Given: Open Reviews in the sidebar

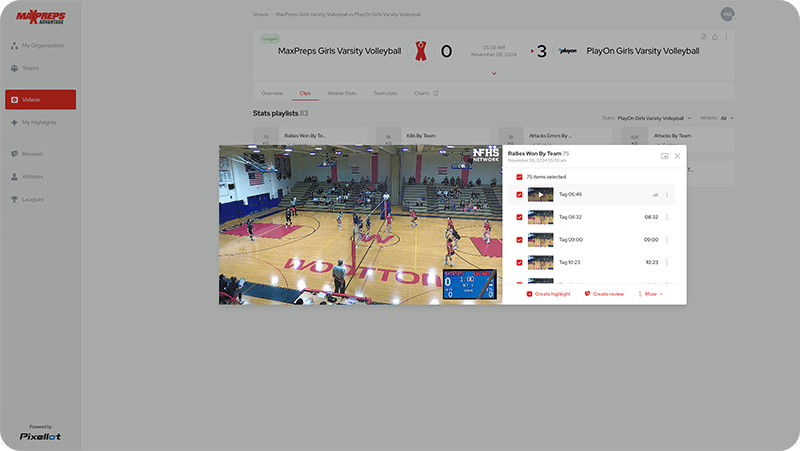Looking at the screenshot, I should coord(27,154).
